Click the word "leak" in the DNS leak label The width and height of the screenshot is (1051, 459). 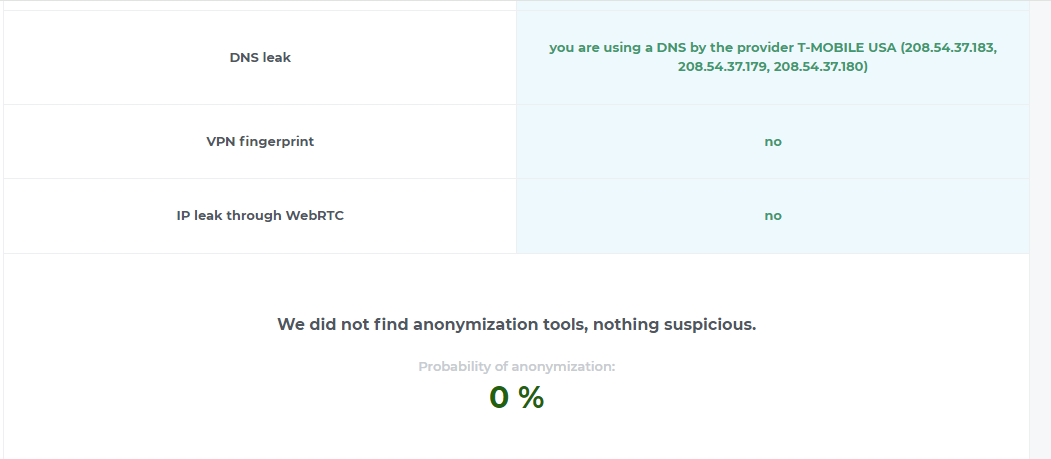tap(277, 57)
